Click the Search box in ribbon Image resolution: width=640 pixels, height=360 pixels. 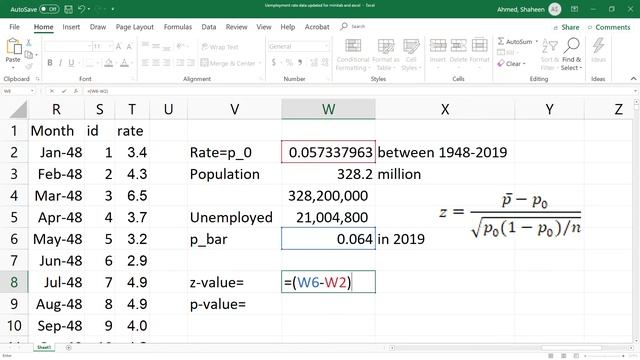point(353,27)
